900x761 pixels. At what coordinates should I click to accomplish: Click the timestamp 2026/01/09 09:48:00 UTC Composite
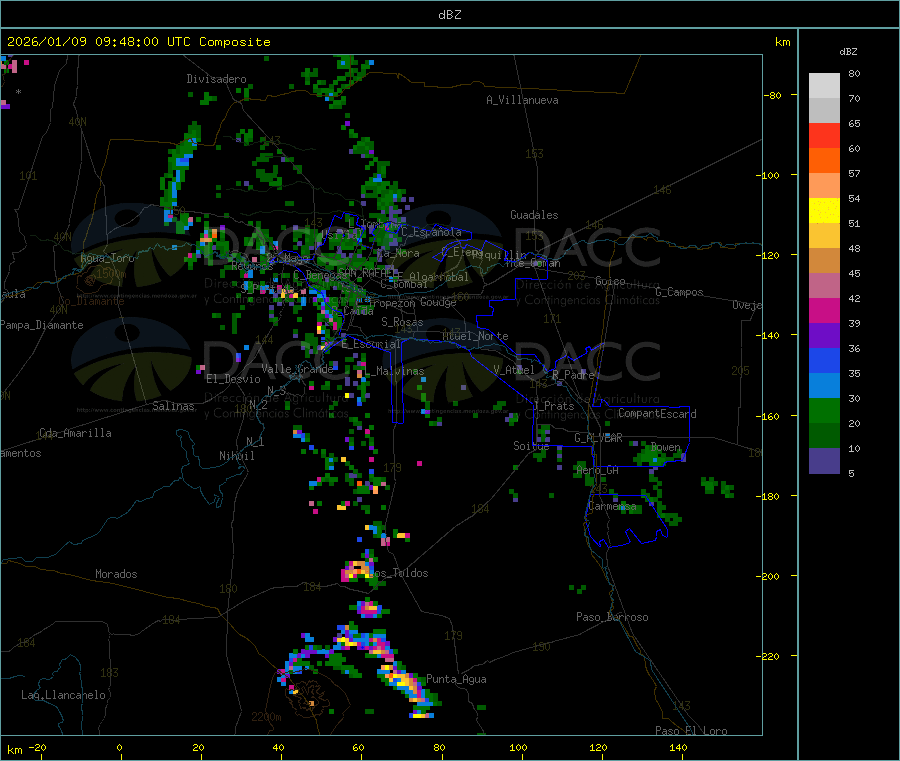(138, 42)
